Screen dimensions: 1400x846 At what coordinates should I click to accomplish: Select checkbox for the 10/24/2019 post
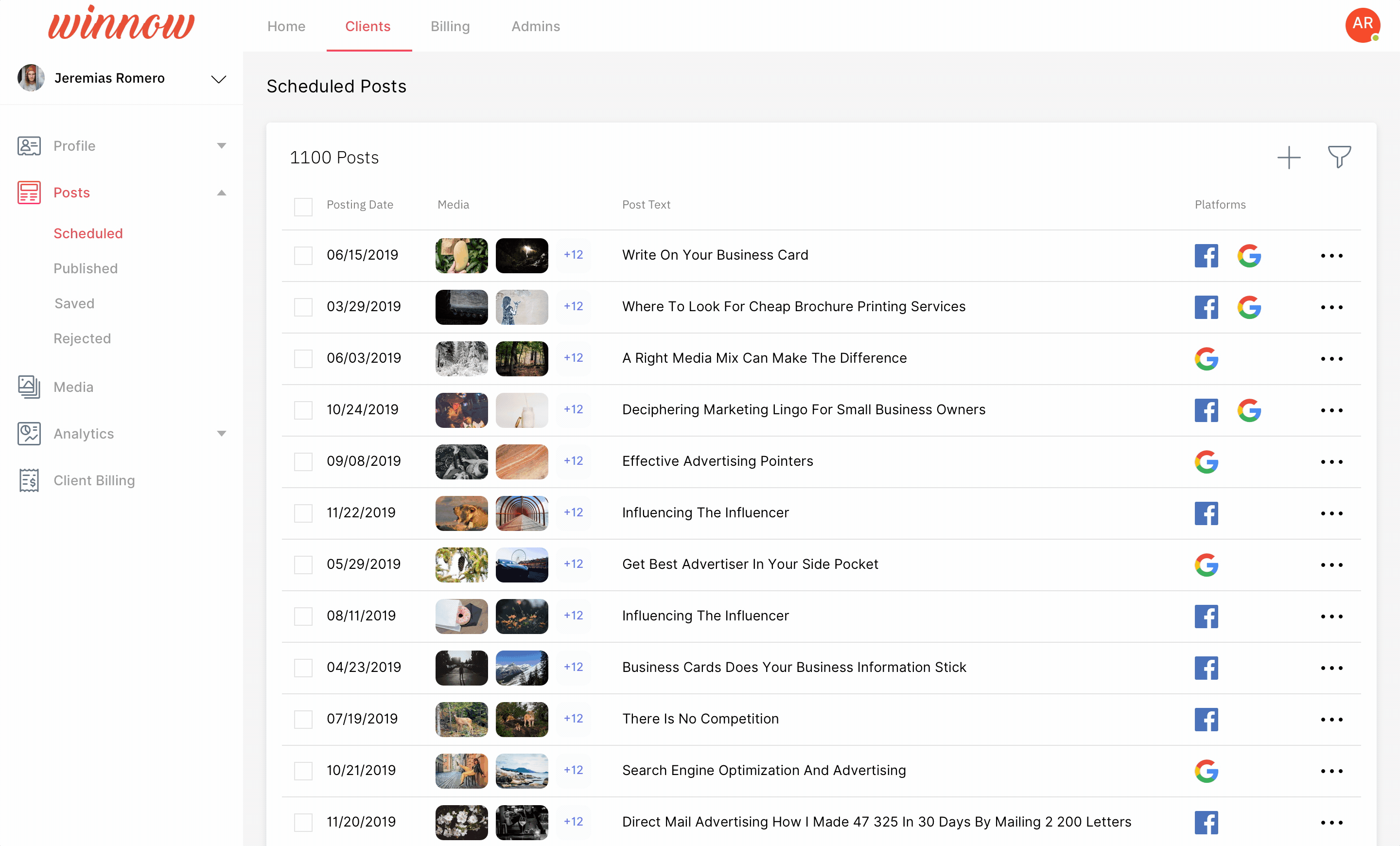pyautogui.click(x=303, y=410)
